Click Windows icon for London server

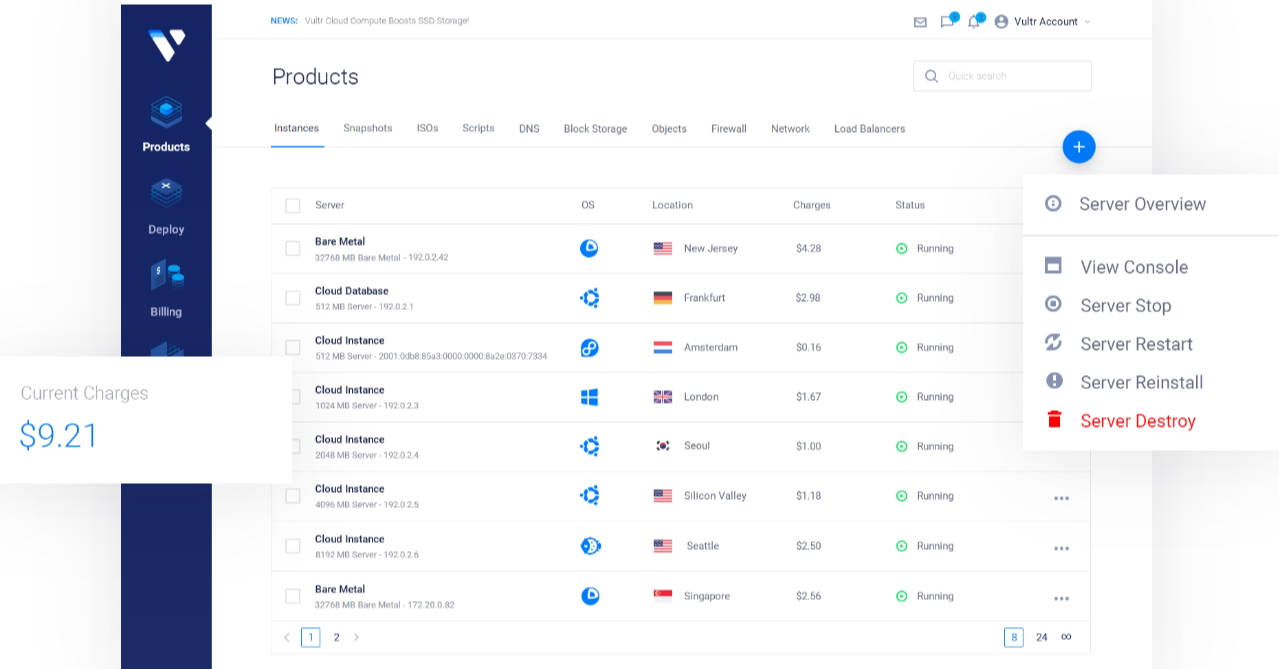click(x=589, y=397)
